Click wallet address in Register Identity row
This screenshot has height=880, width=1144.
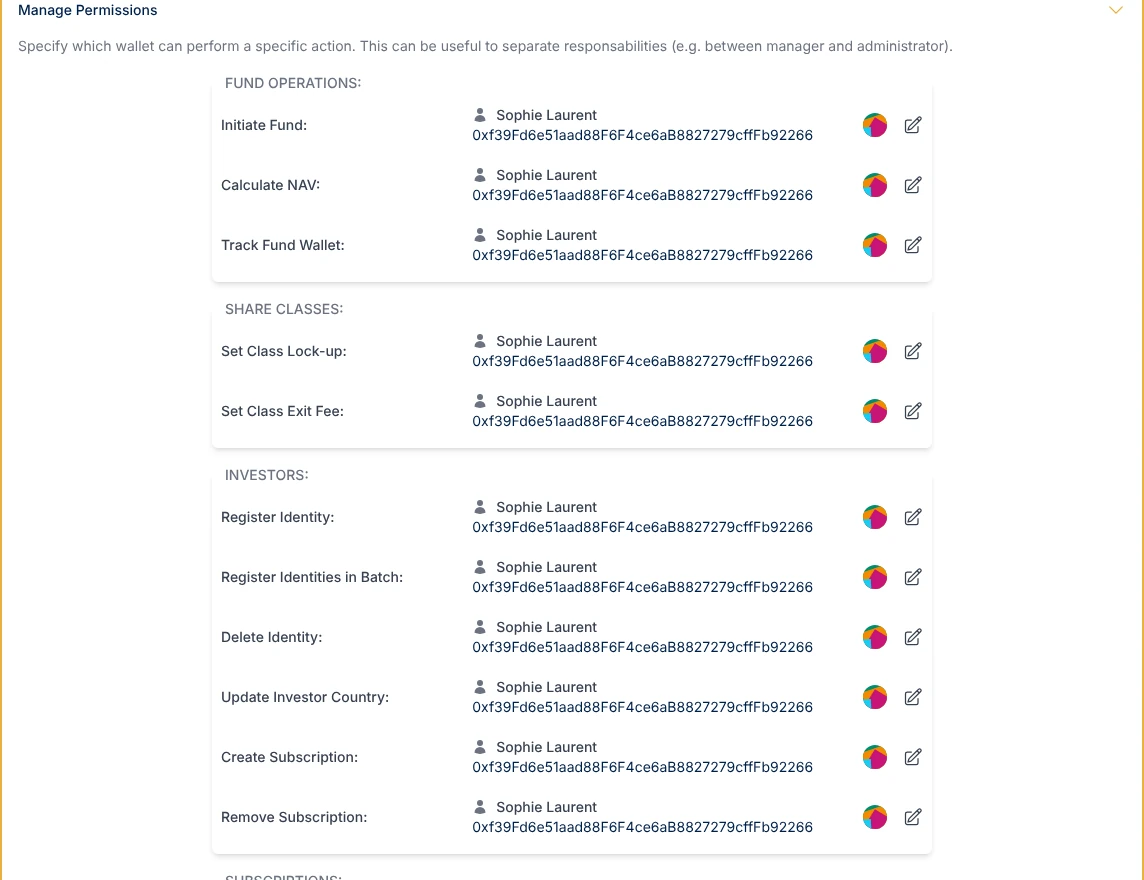642,527
